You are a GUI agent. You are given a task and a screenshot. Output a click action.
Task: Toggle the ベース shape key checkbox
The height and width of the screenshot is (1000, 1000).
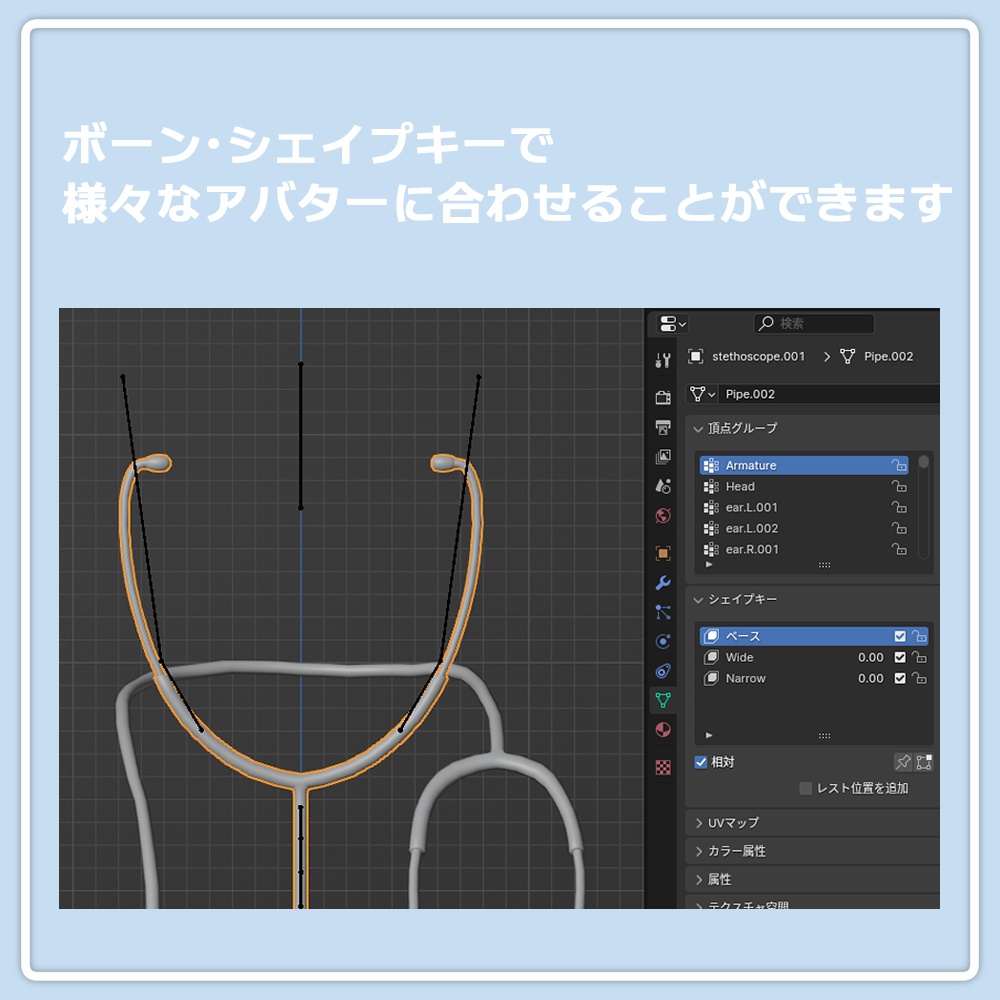click(900, 636)
